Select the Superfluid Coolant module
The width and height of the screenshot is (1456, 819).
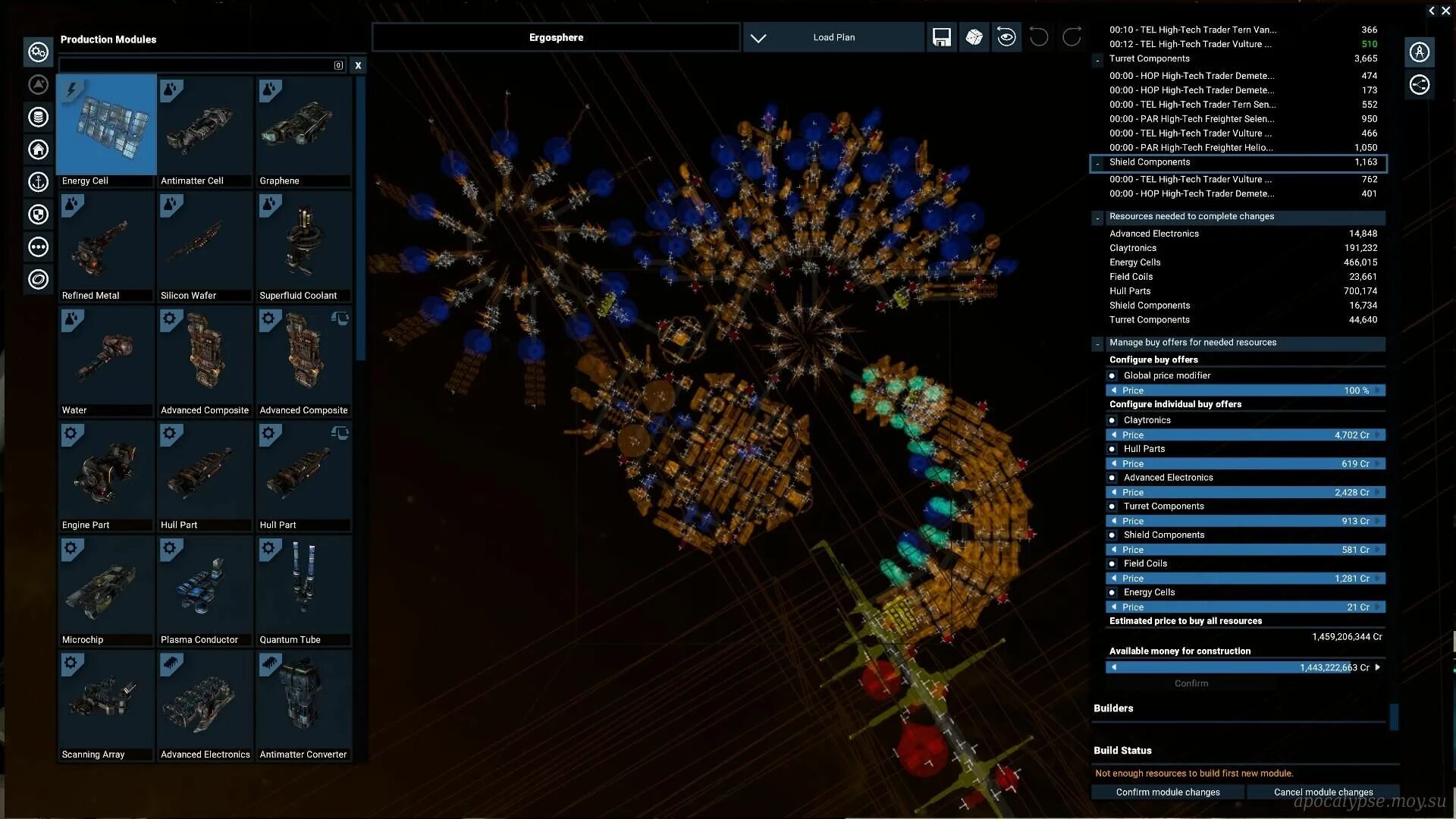[x=304, y=246]
